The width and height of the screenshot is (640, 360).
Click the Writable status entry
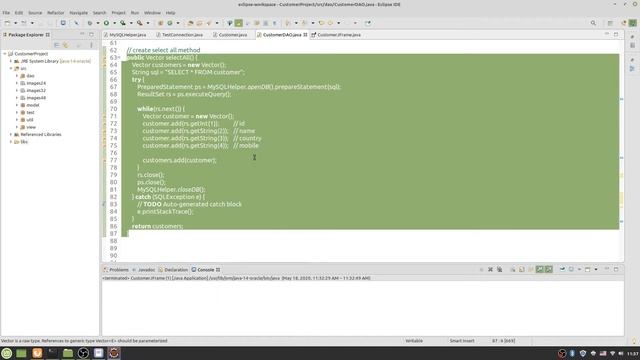pos(414,340)
